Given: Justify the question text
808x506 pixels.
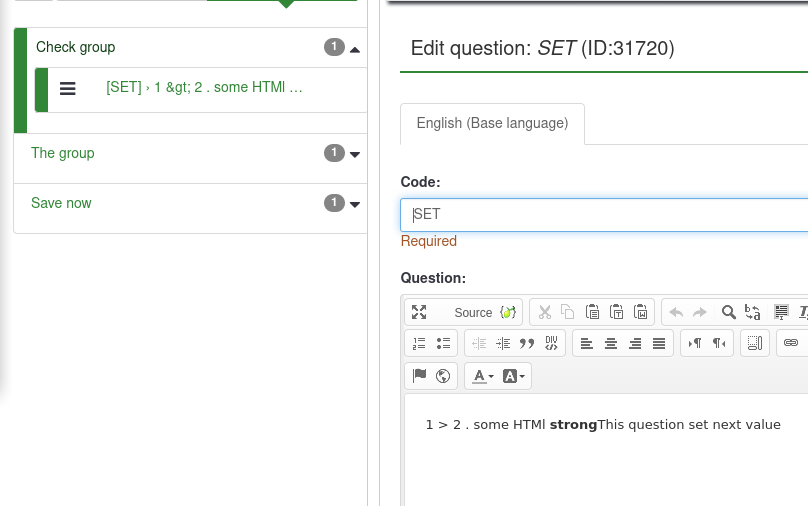Looking at the screenshot, I should coord(659,343).
